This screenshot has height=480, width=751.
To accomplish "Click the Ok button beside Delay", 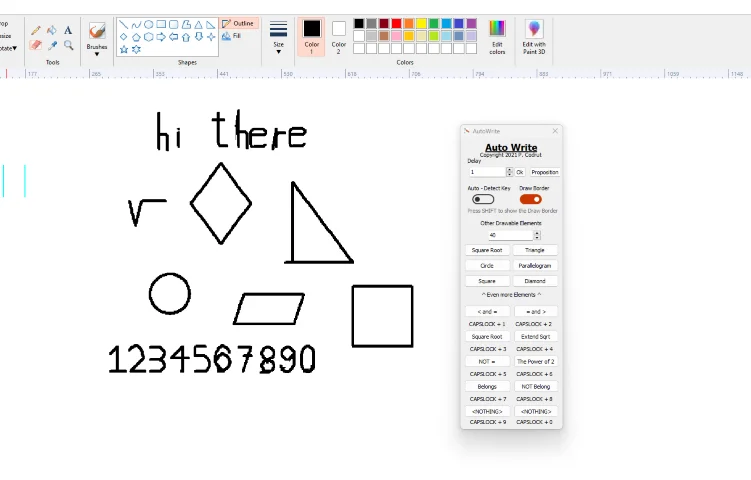I will pos(520,172).
